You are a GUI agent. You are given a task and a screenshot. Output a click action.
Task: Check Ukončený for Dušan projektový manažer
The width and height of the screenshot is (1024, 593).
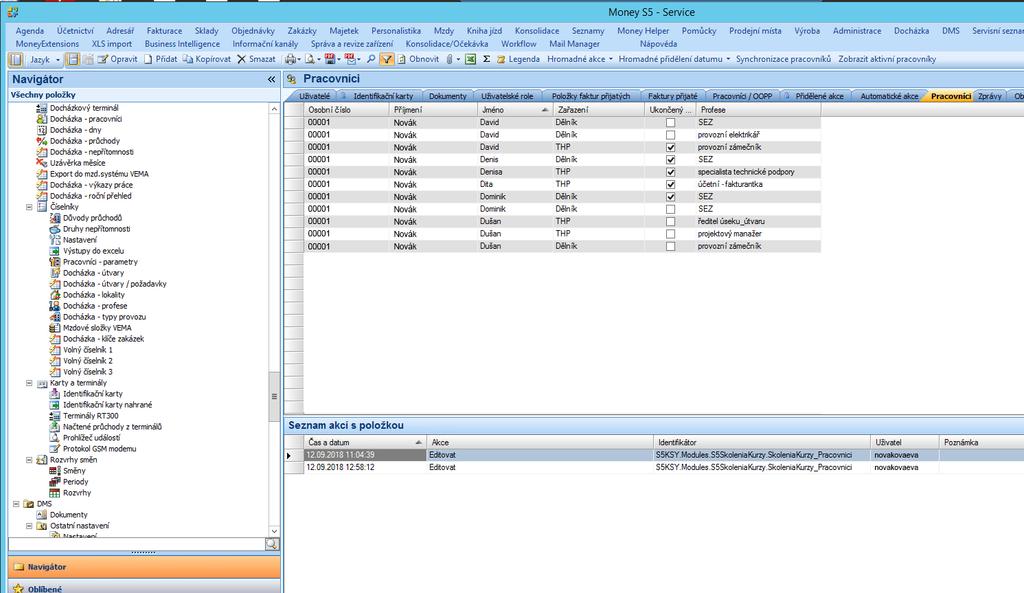pos(670,234)
